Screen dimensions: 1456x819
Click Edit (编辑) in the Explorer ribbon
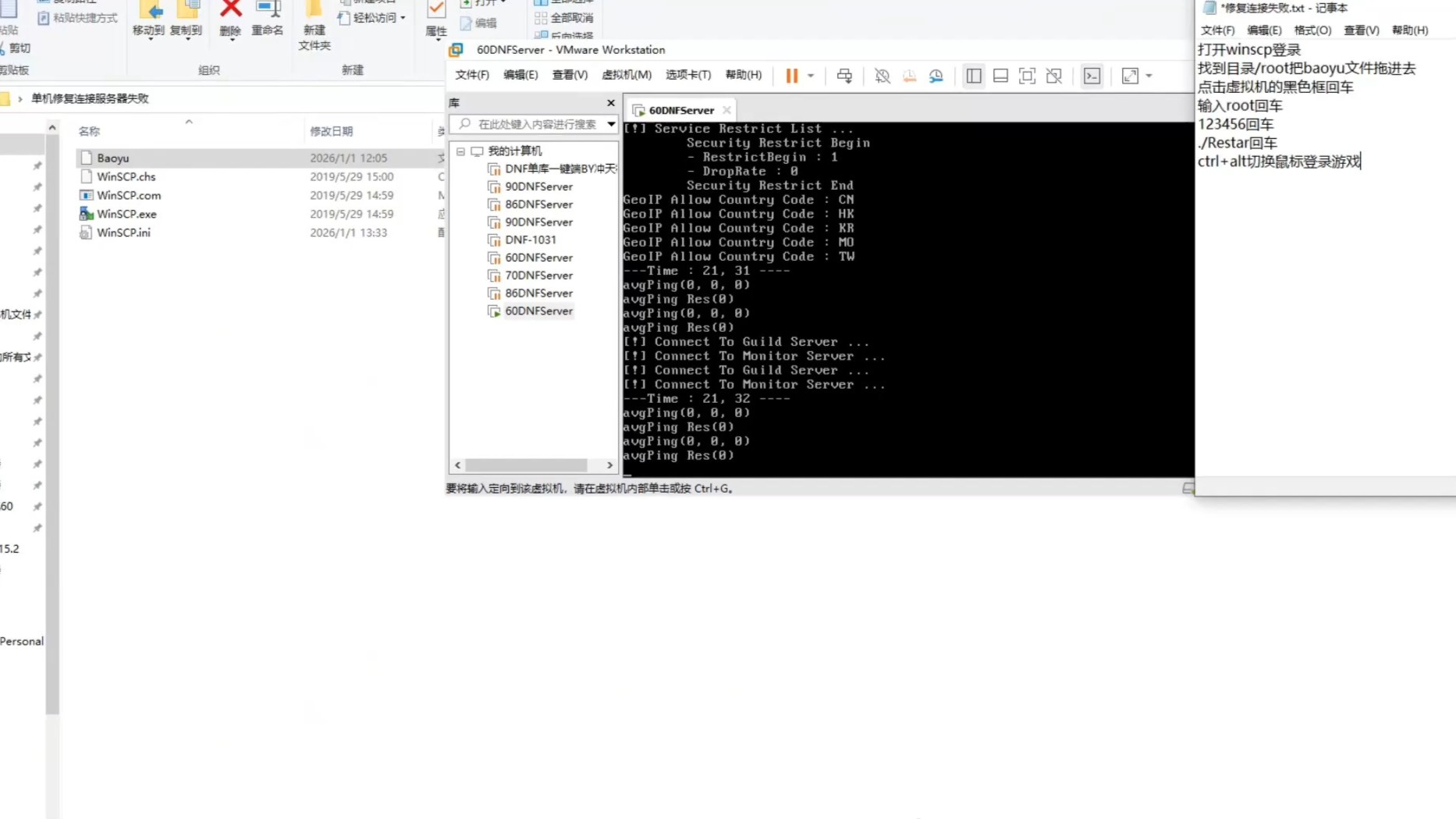[x=478, y=23]
